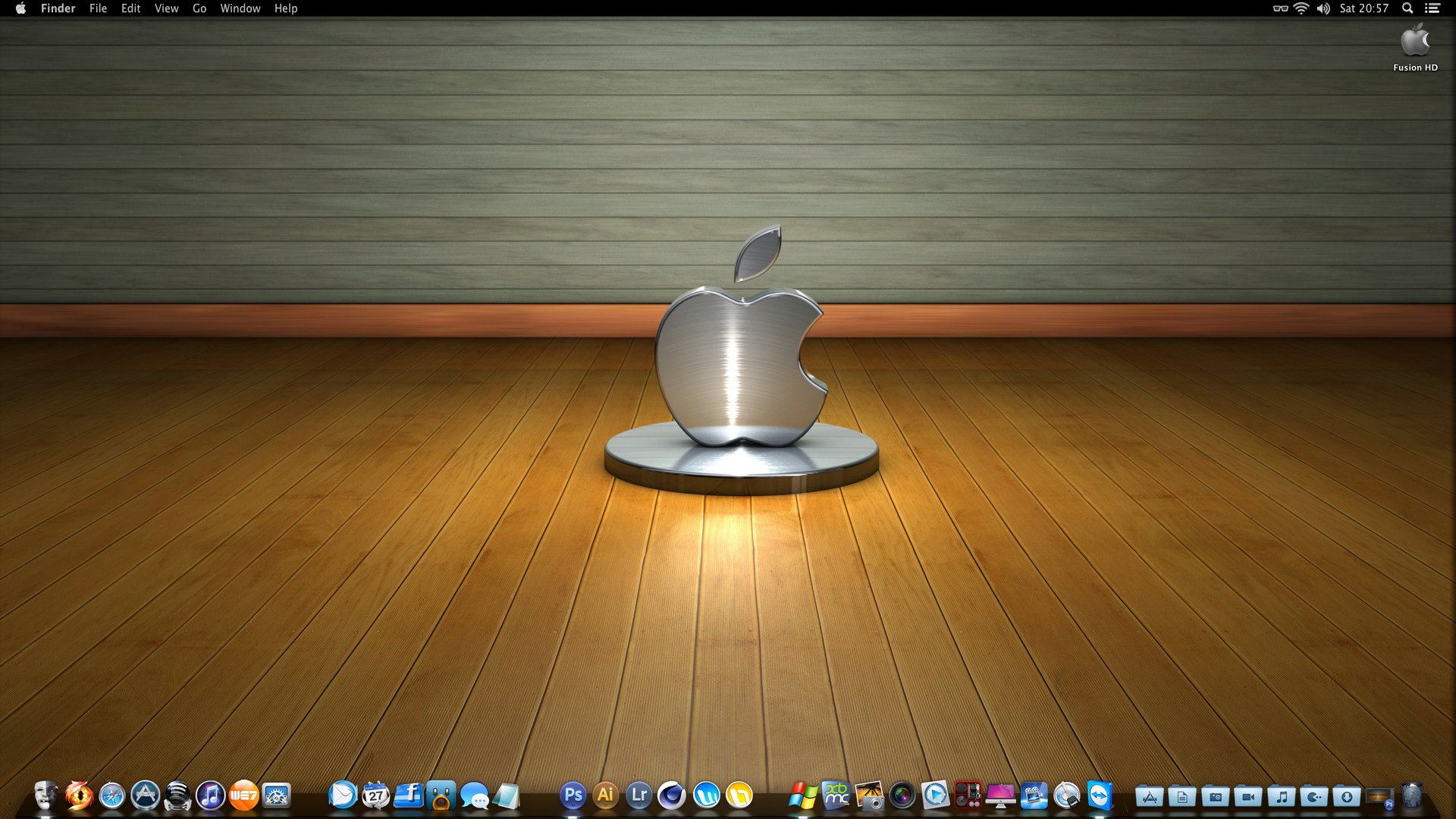1456x819 pixels.
Task: Open the Pictures camera folder in dock
Action: tap(1216, 797)
